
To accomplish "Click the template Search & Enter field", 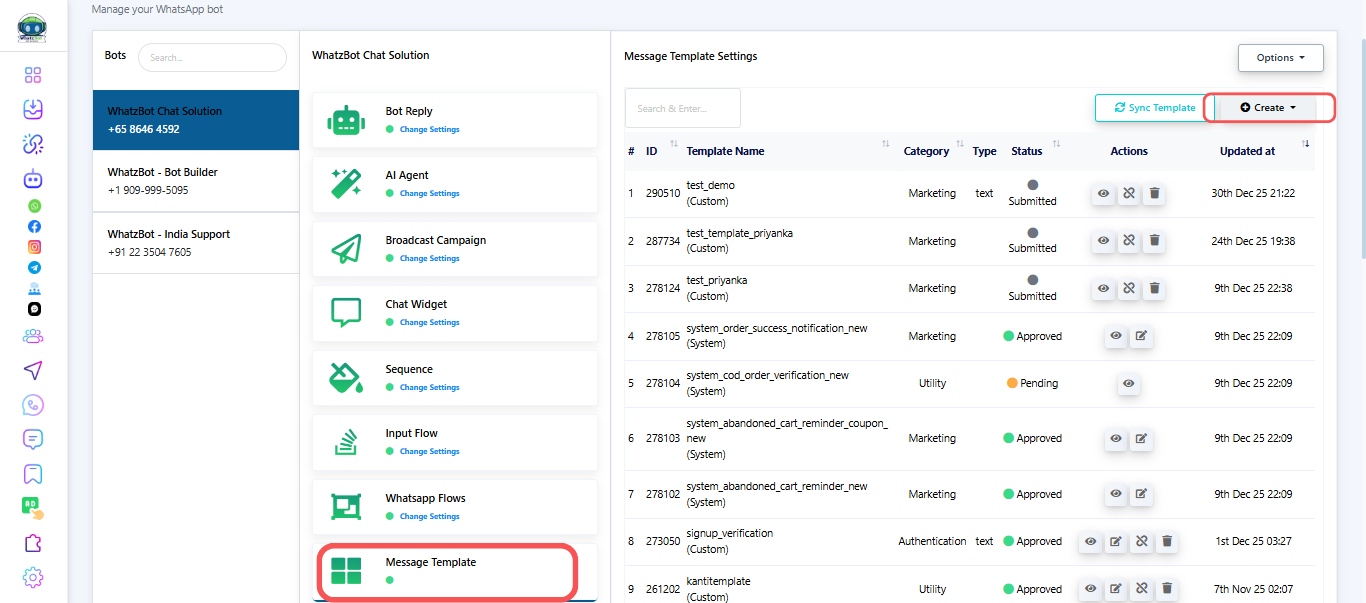I will pyautogui.click(x=682, y=108).
